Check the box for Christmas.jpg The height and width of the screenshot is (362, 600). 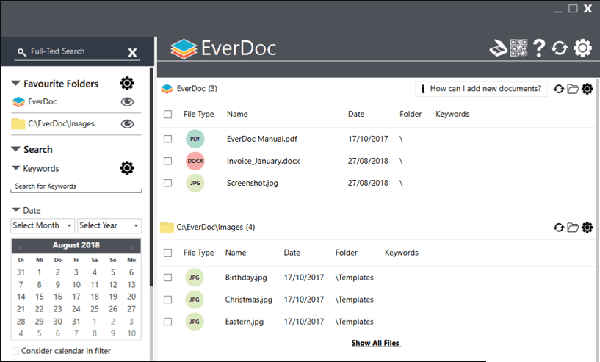tap(168, 300)
